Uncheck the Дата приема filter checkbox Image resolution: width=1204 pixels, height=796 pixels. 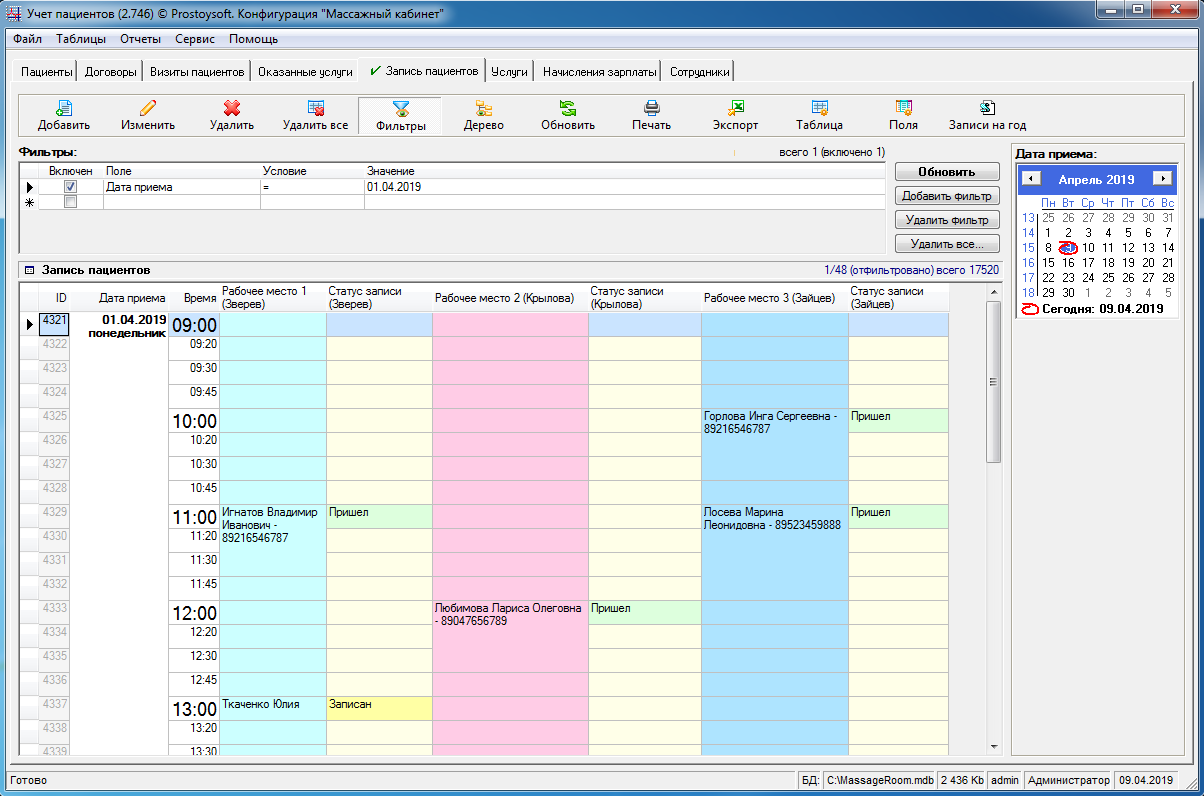coord(70,187)
